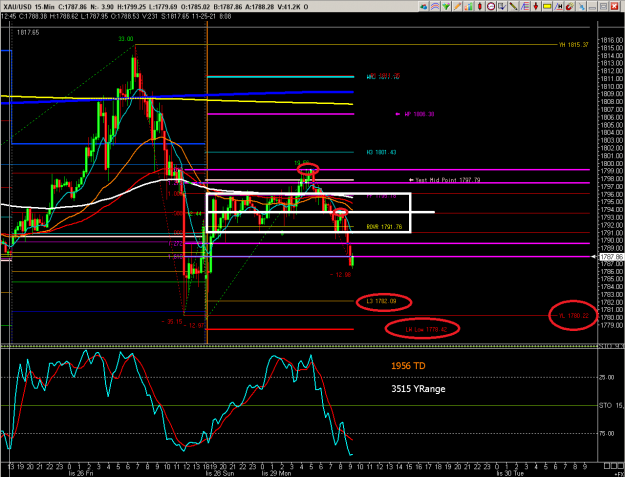Click the lis 29 Mon date label
The height and width of the screenshot is (477, 625).
276,473
